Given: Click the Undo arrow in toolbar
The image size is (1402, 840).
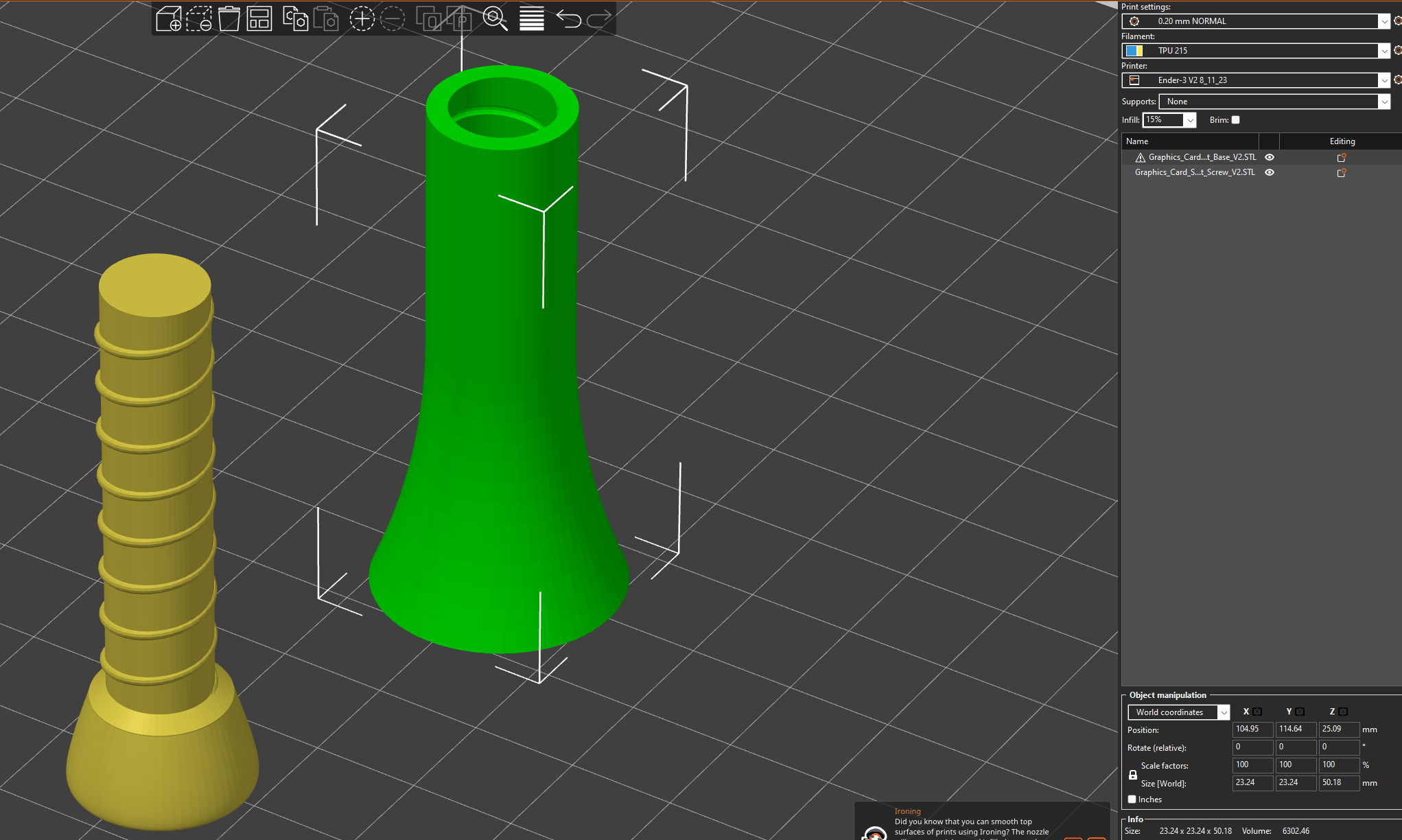Looking at the screenshot, I should pyautogui.click(x=569, y=19).
